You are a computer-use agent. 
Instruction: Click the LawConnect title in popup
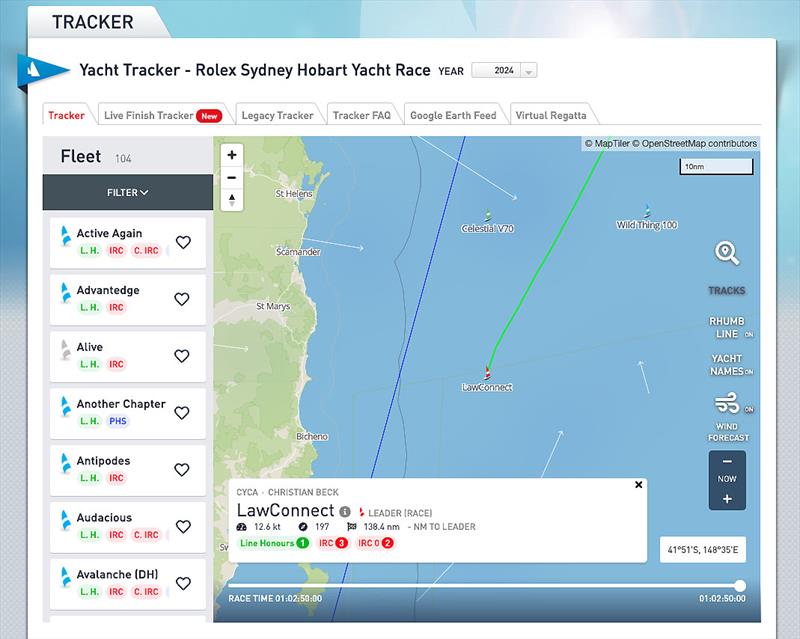coord(285,510)
